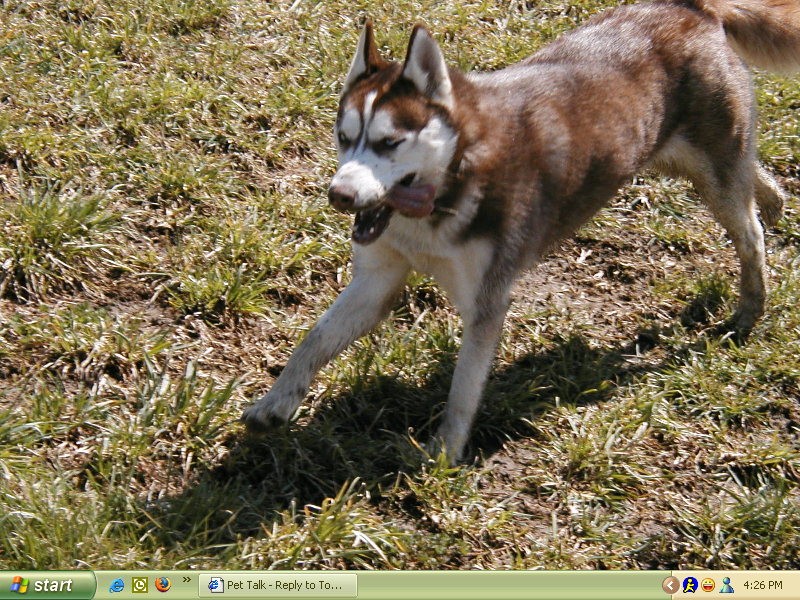
Task: Open the MSN Messenger tray icon
Action: pyautogui.click(x=727, y=585)
